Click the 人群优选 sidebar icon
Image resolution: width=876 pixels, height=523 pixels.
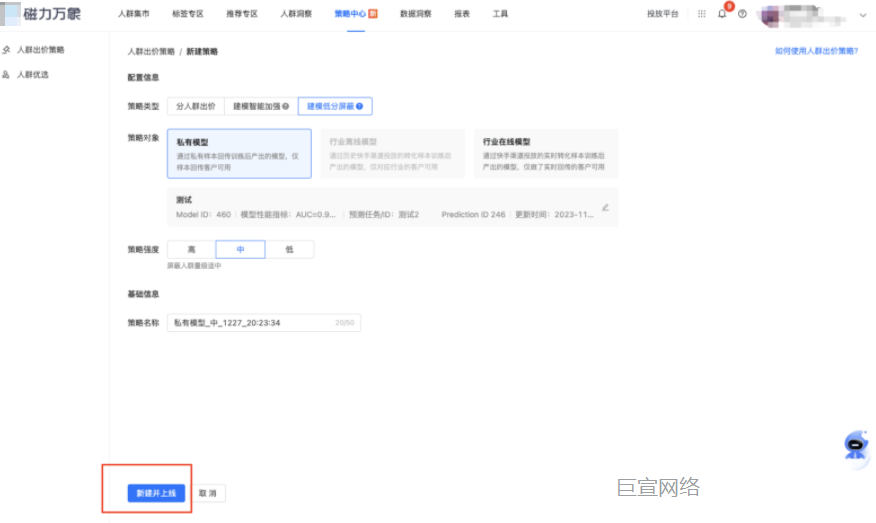pyautogui.click(x=6, y=74)
